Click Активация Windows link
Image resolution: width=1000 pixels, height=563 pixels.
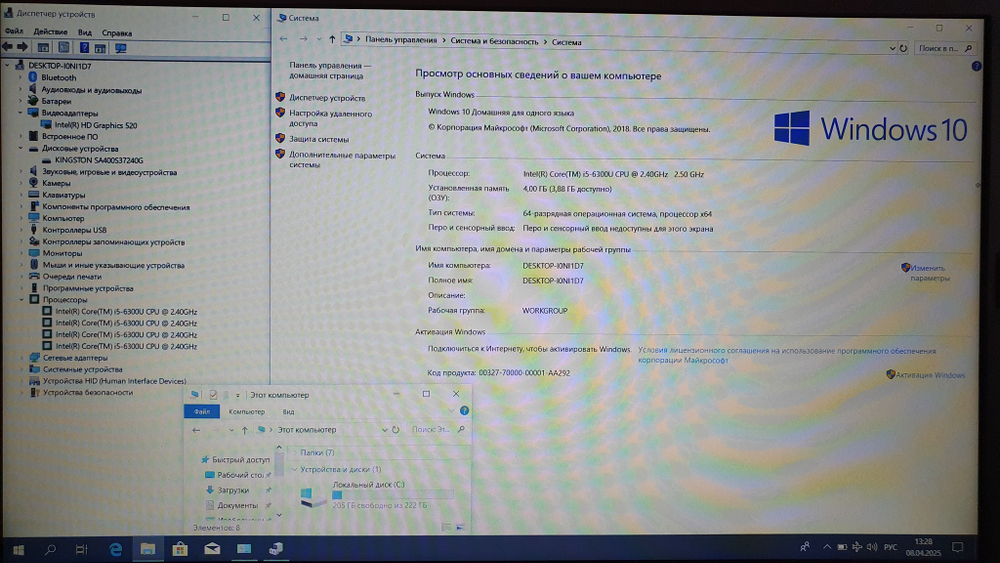(x=930, y=375)
